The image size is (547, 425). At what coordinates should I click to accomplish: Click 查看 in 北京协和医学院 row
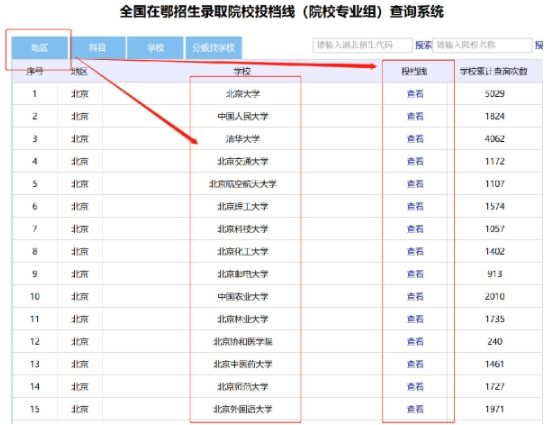coord(415,341)
